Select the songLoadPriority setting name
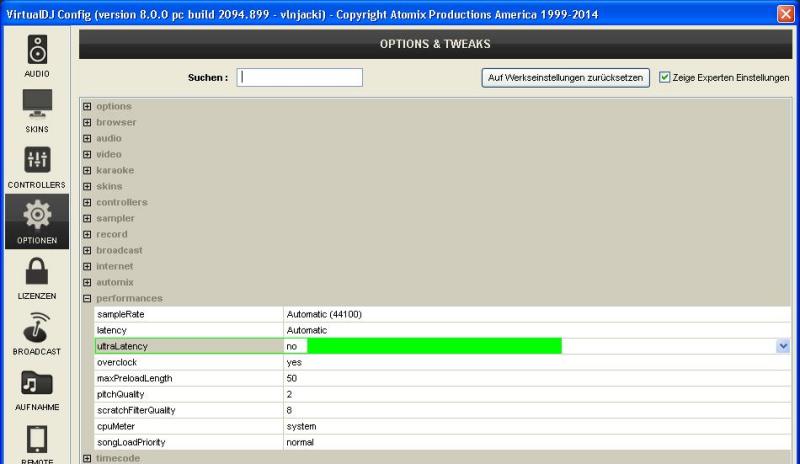800x464 pixels. [131, 442]
